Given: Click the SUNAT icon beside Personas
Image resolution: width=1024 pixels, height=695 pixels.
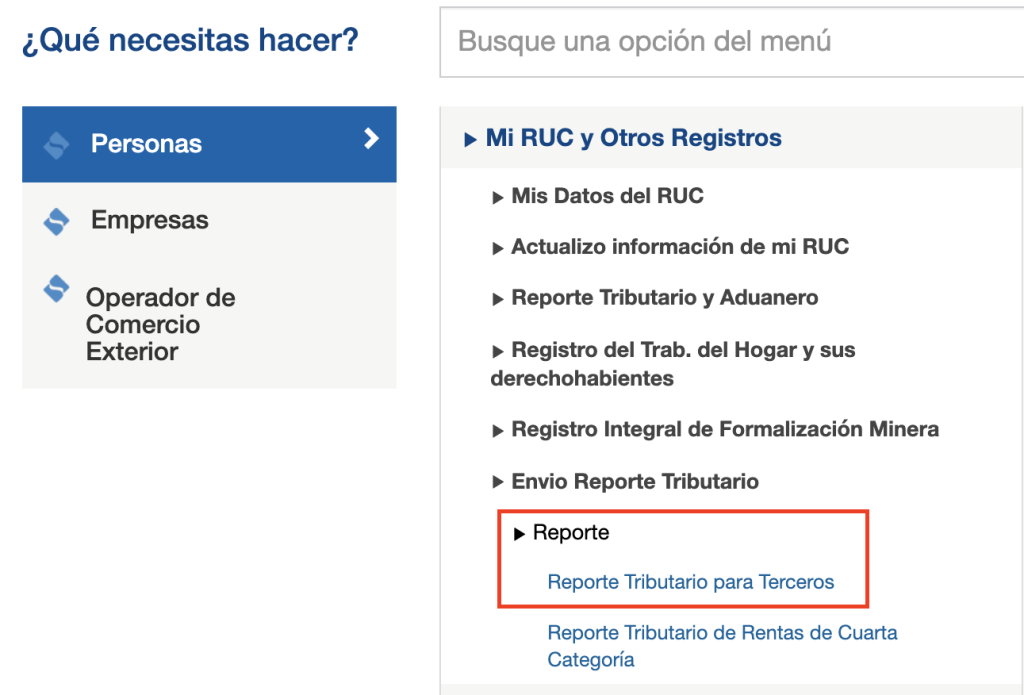Looking at the screenshot, I should (x=57, y=145).
